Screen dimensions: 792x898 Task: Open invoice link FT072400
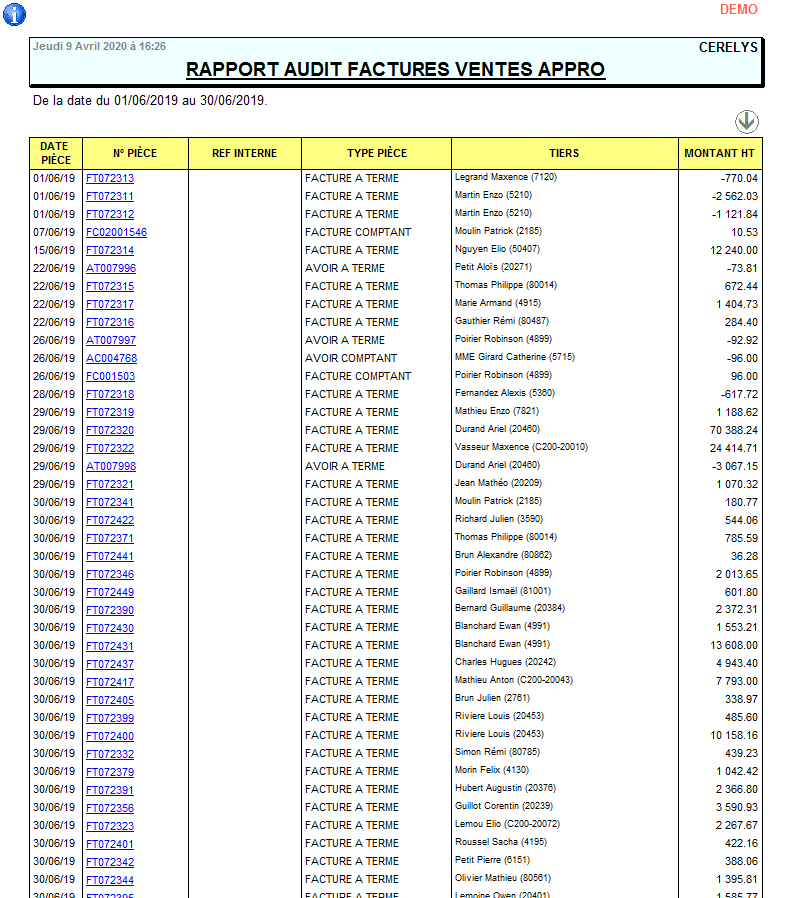click(110, 736)
